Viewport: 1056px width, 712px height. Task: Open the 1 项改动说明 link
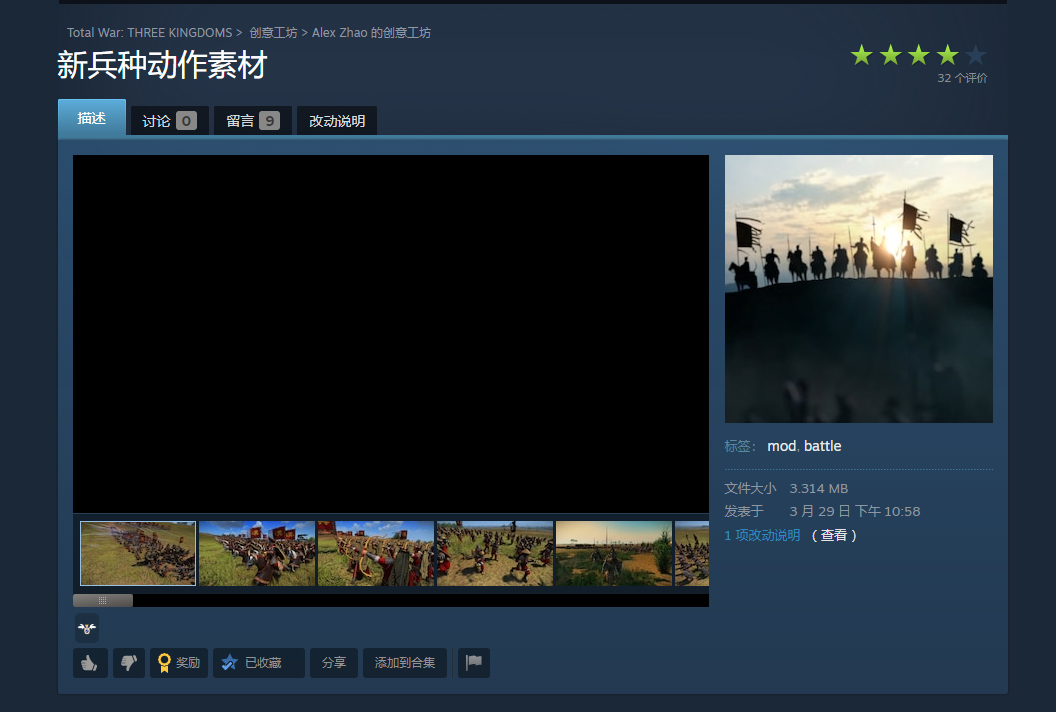click(762, 535)
